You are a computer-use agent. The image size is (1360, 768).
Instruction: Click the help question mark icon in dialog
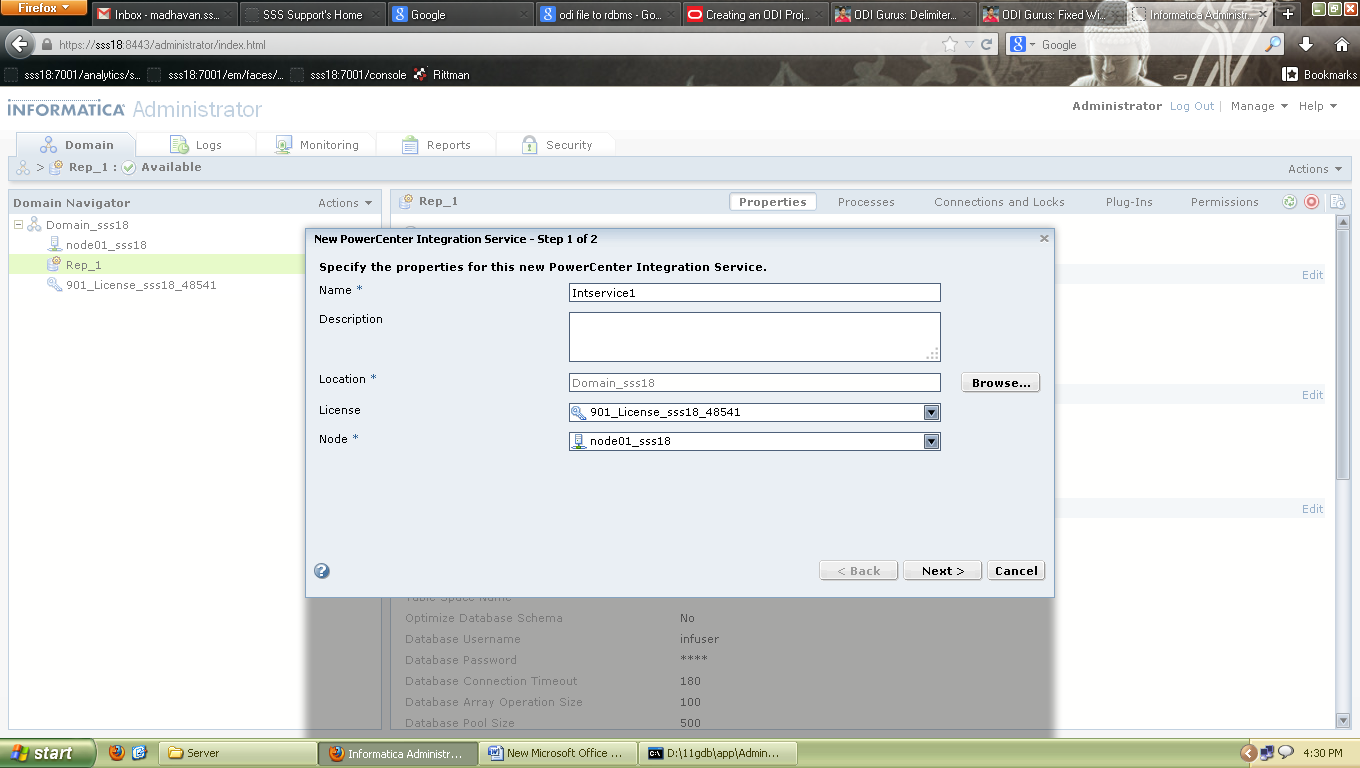(322, 571)
